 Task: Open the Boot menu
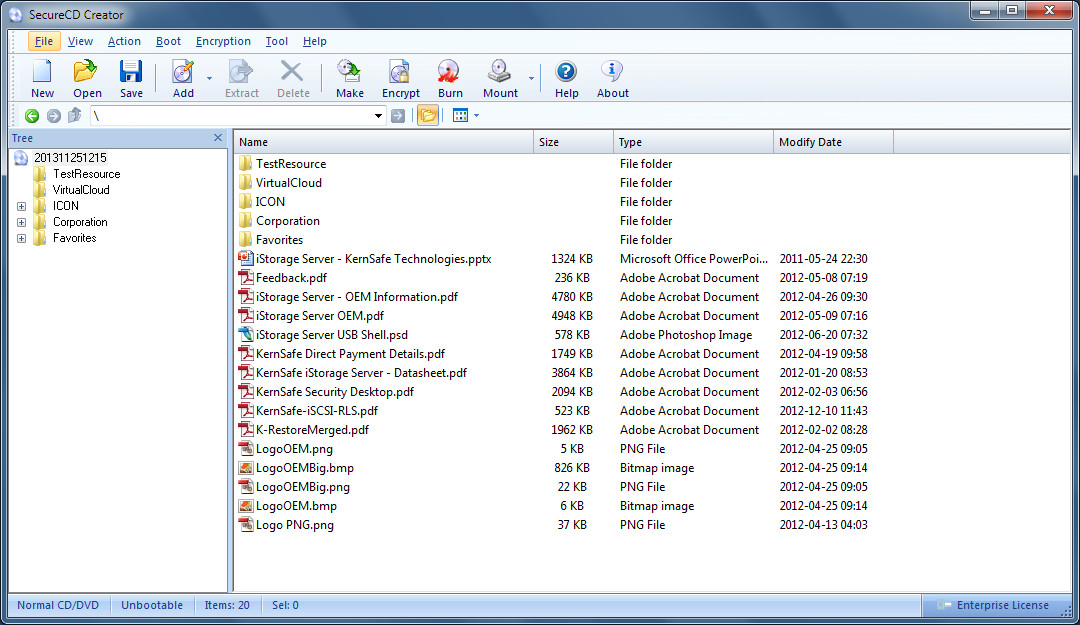168,41
